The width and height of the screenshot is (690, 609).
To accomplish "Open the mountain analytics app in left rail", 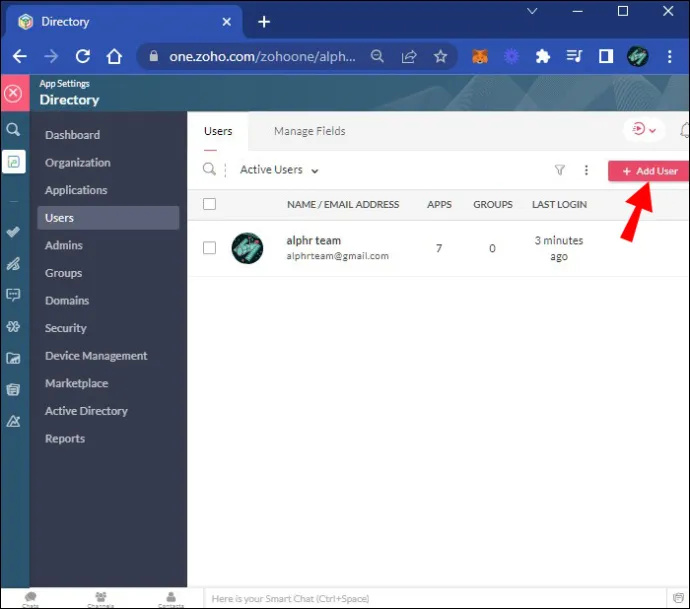I will pyautogui.click(x=13, y=421).
